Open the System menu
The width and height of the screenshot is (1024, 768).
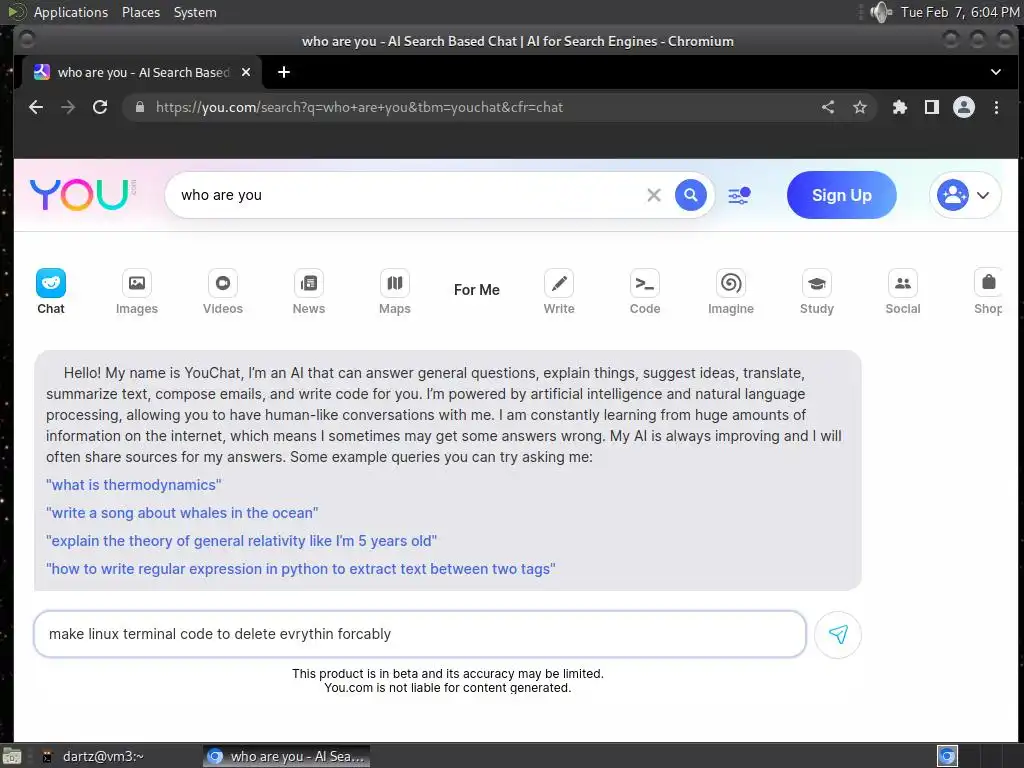click(195, 12)
